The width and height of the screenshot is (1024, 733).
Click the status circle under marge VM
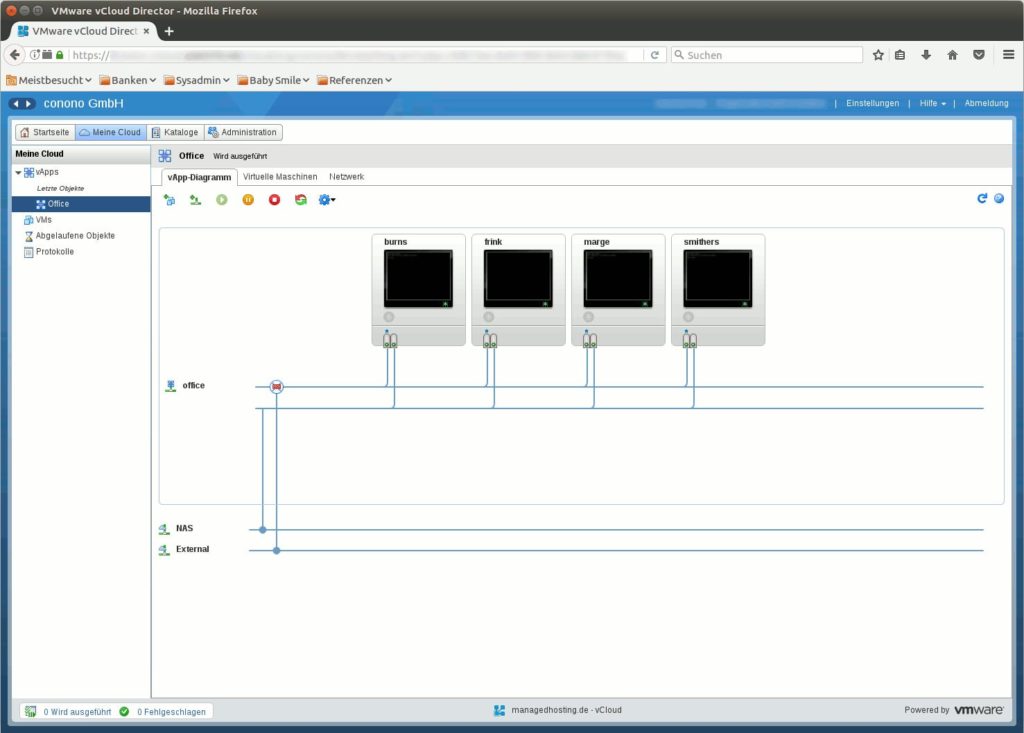click(588, 317)
